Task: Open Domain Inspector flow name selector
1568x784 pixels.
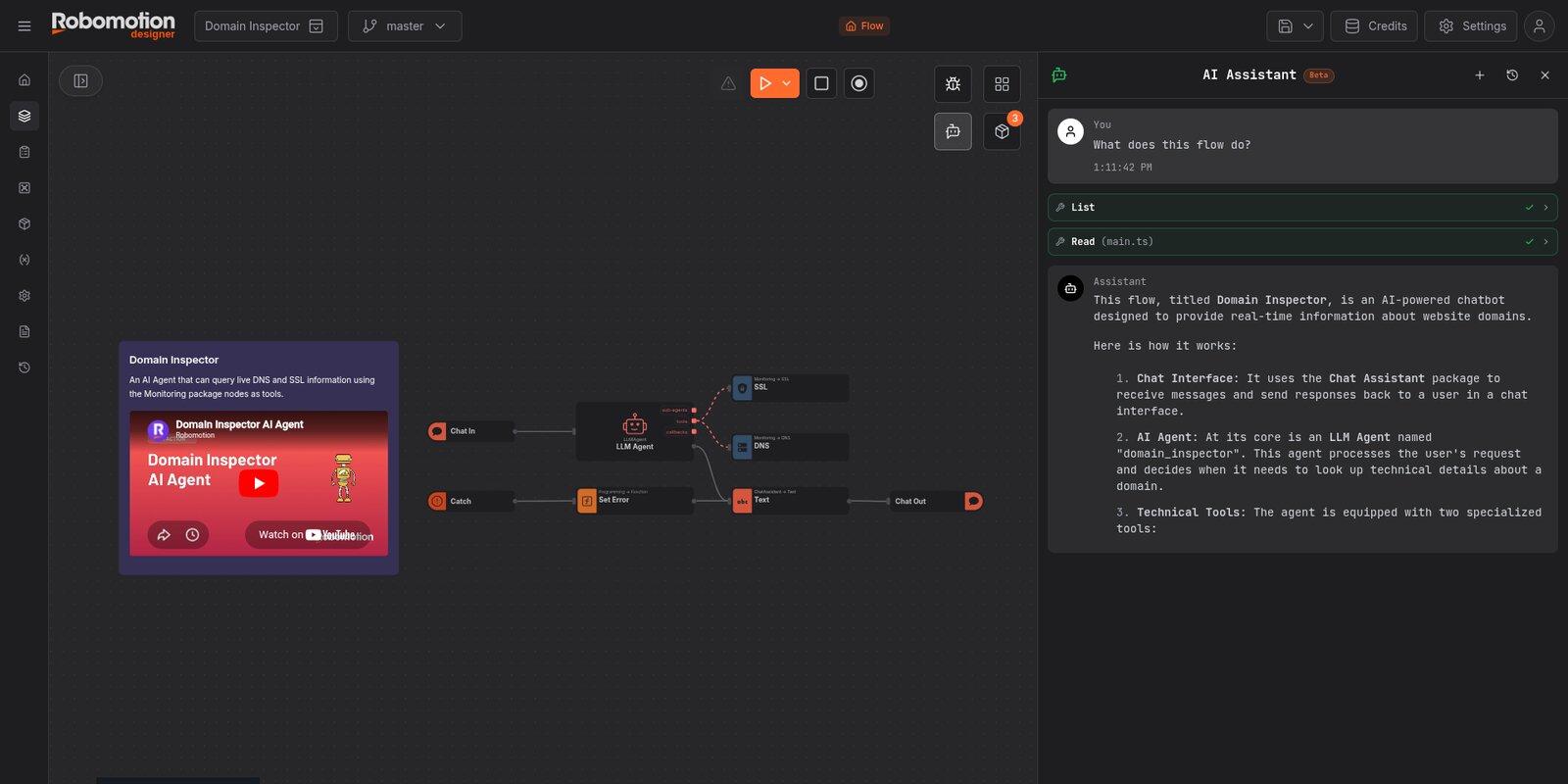Action: click(266, 26)
